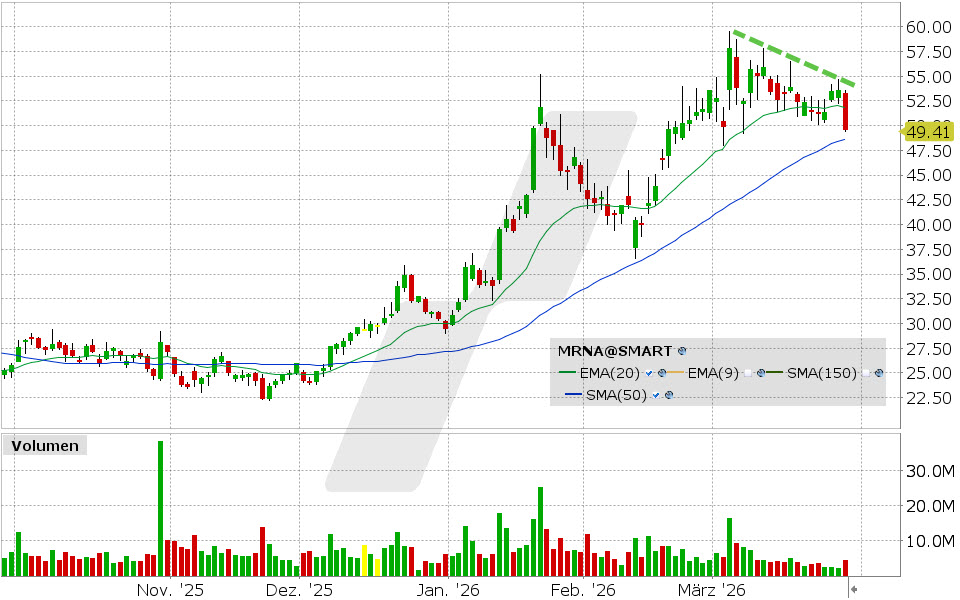The width and height of the screenshot is (960, 600).
Task: Open settings gear for EMA(9) indicator
Action: pos(761,372)
